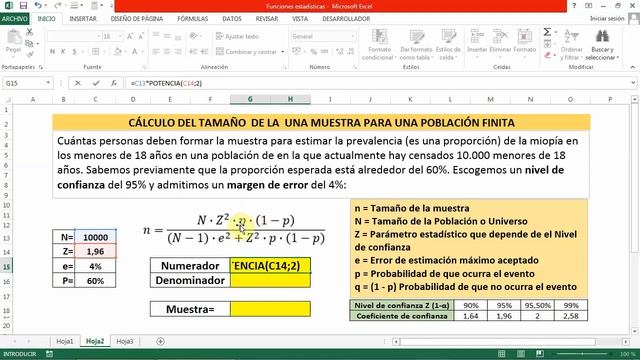Screen dimensions: 640x360
Task: Collapse the ribbon with the caret arrow
Action: (x=632, y=67)
